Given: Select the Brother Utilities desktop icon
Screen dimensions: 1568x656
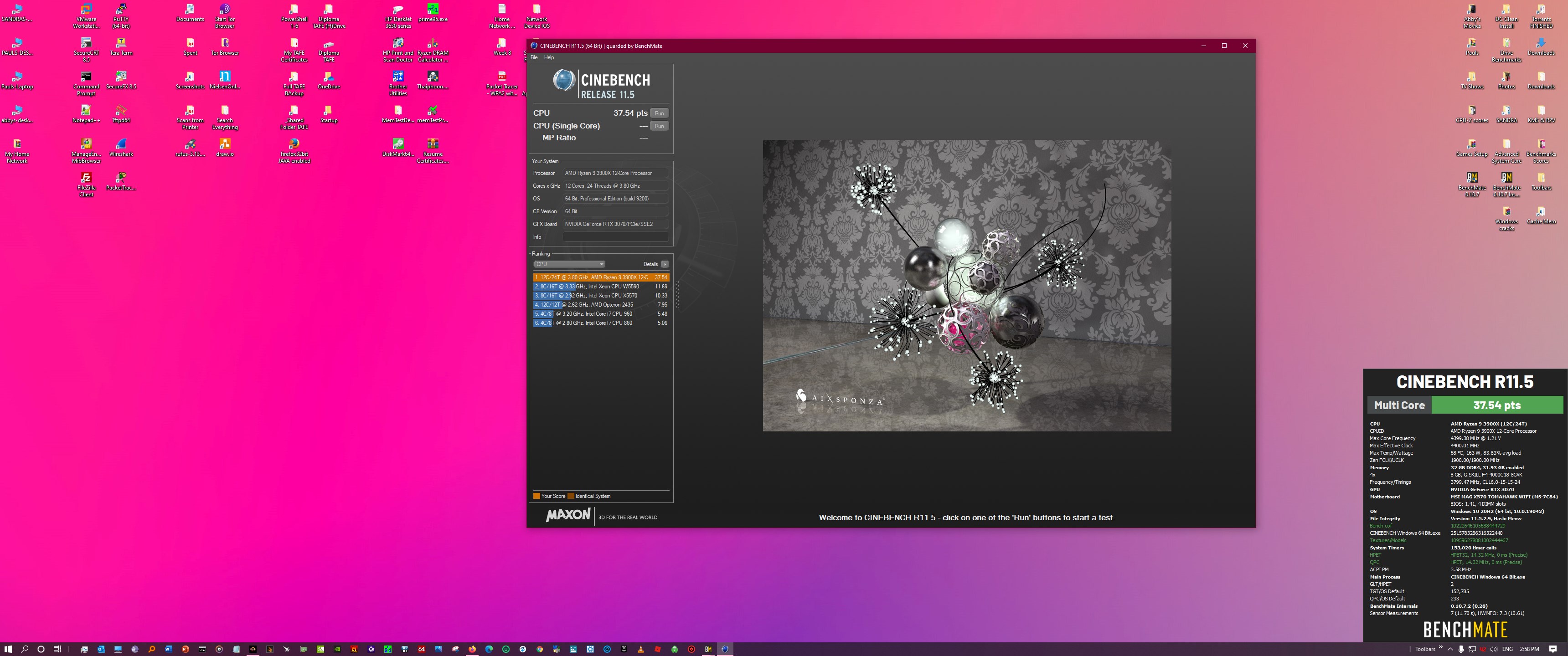Looking at the screenshot, I should click(x=398, y=84).
